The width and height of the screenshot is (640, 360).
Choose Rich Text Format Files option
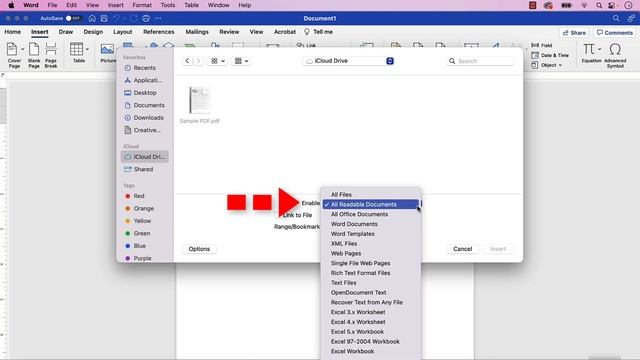[x=371, y=273]
